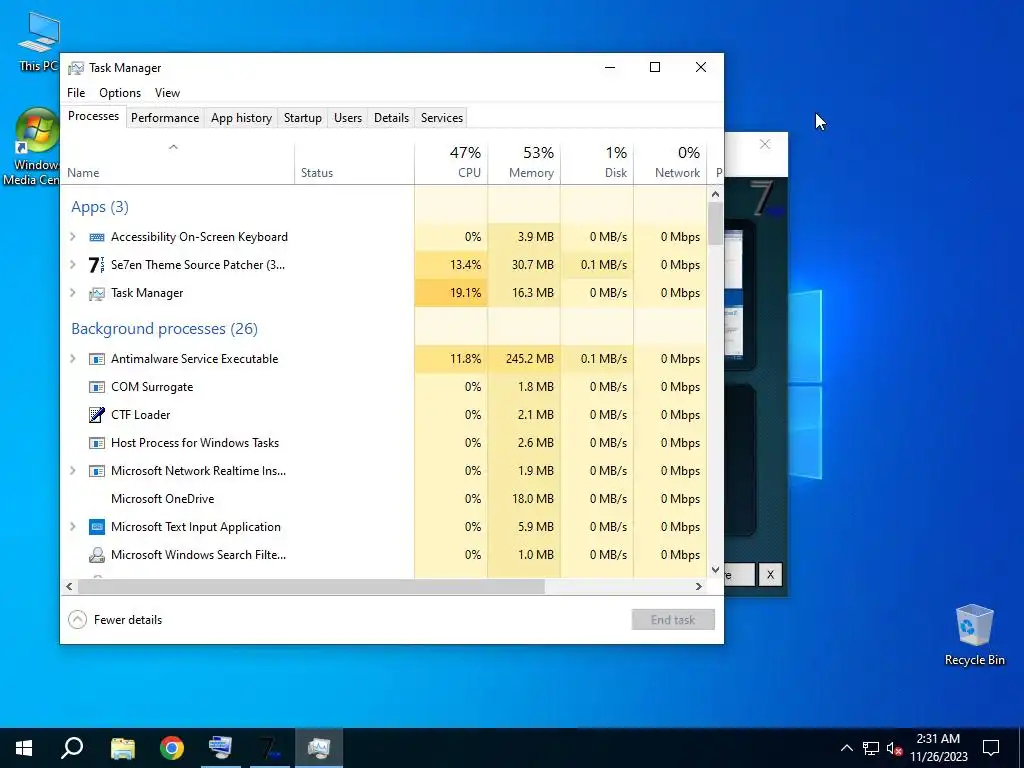
Task: Select the Microsoft OneDrive process row
Action: [x=384, y=499]
